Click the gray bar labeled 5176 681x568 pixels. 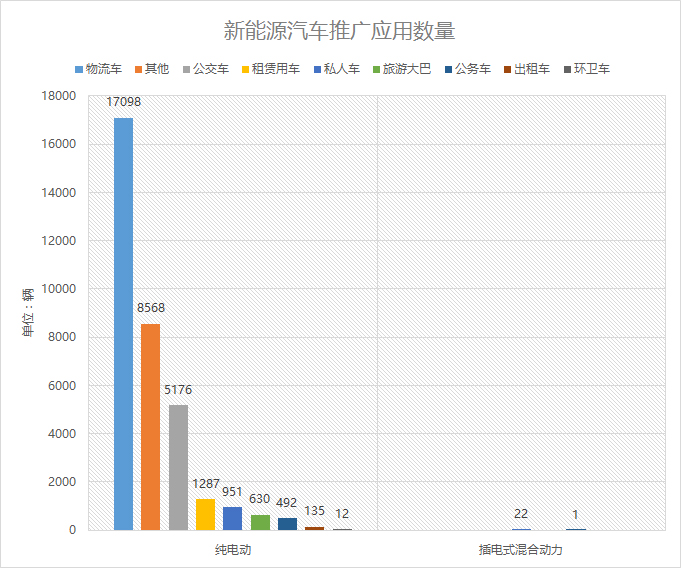click(178, 467)
